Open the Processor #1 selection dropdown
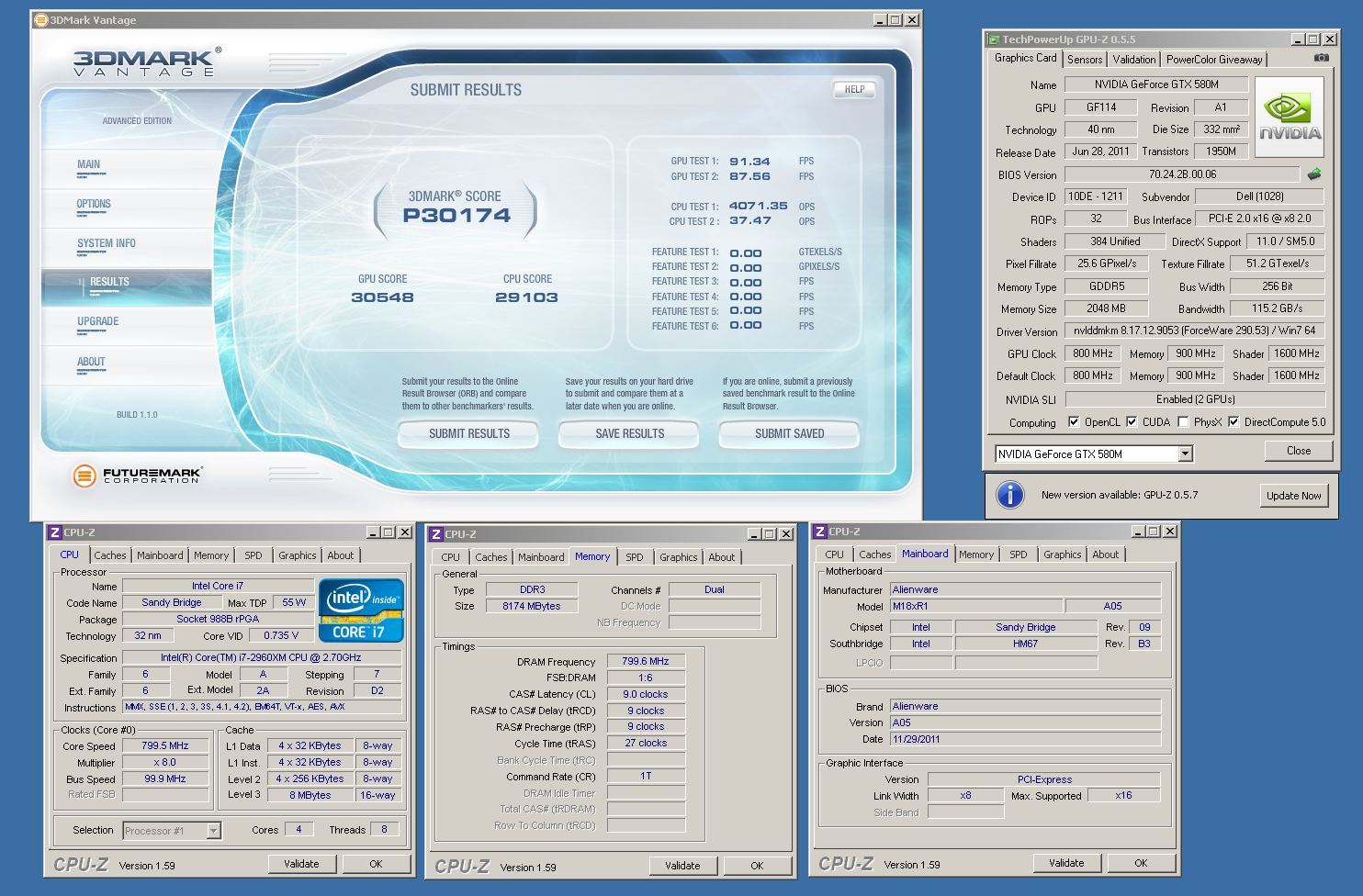Image resolution: width=1363 pixels, height=896 pixels. (213, 831)
